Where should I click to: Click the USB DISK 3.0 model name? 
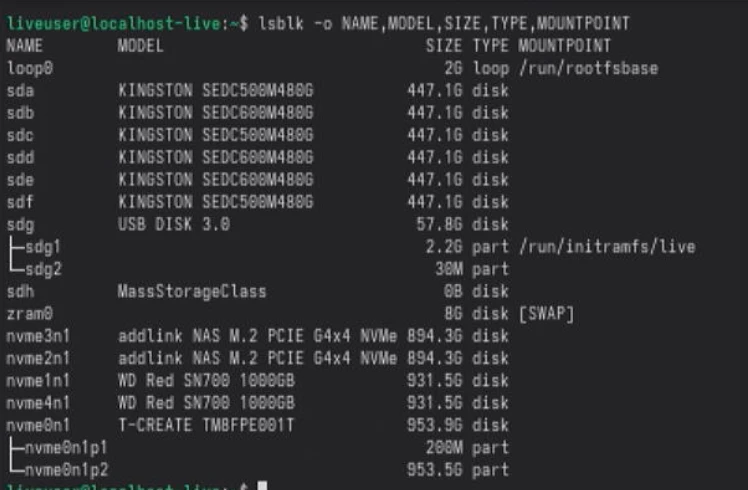click(x=174, y=225)
